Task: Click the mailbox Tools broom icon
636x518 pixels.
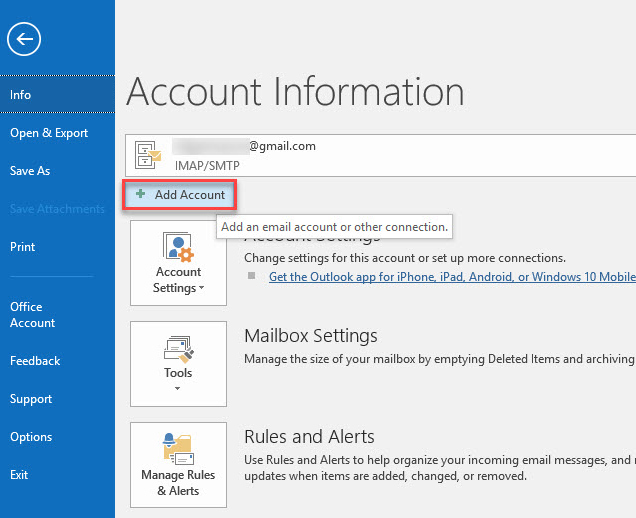Action: pos(178,349)
